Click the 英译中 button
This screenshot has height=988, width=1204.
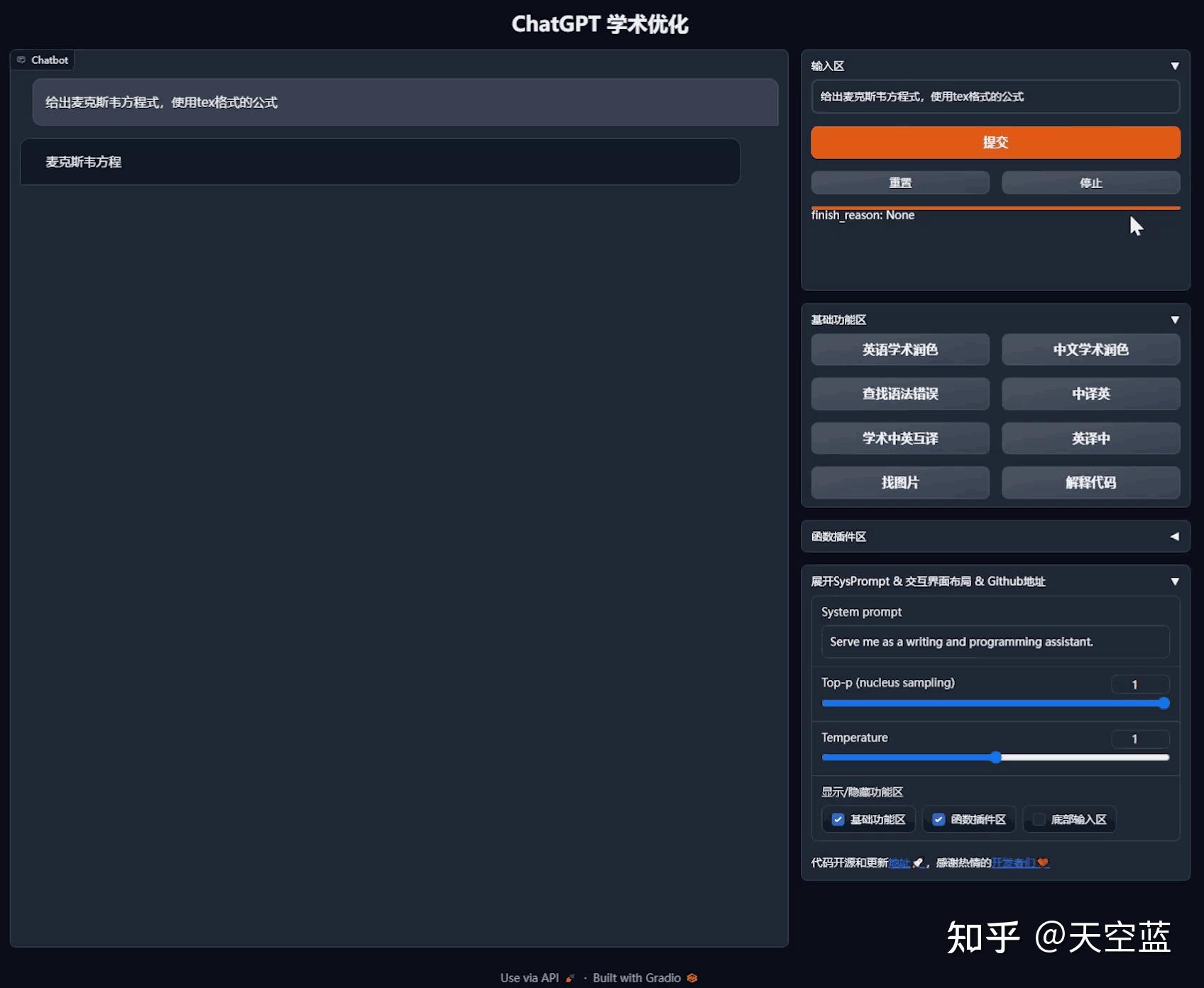point(1091,438)
